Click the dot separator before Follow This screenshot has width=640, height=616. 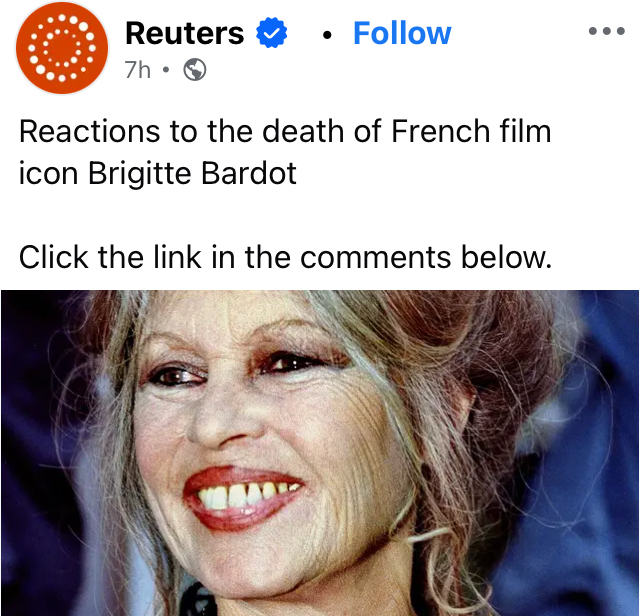pos(327,36)
